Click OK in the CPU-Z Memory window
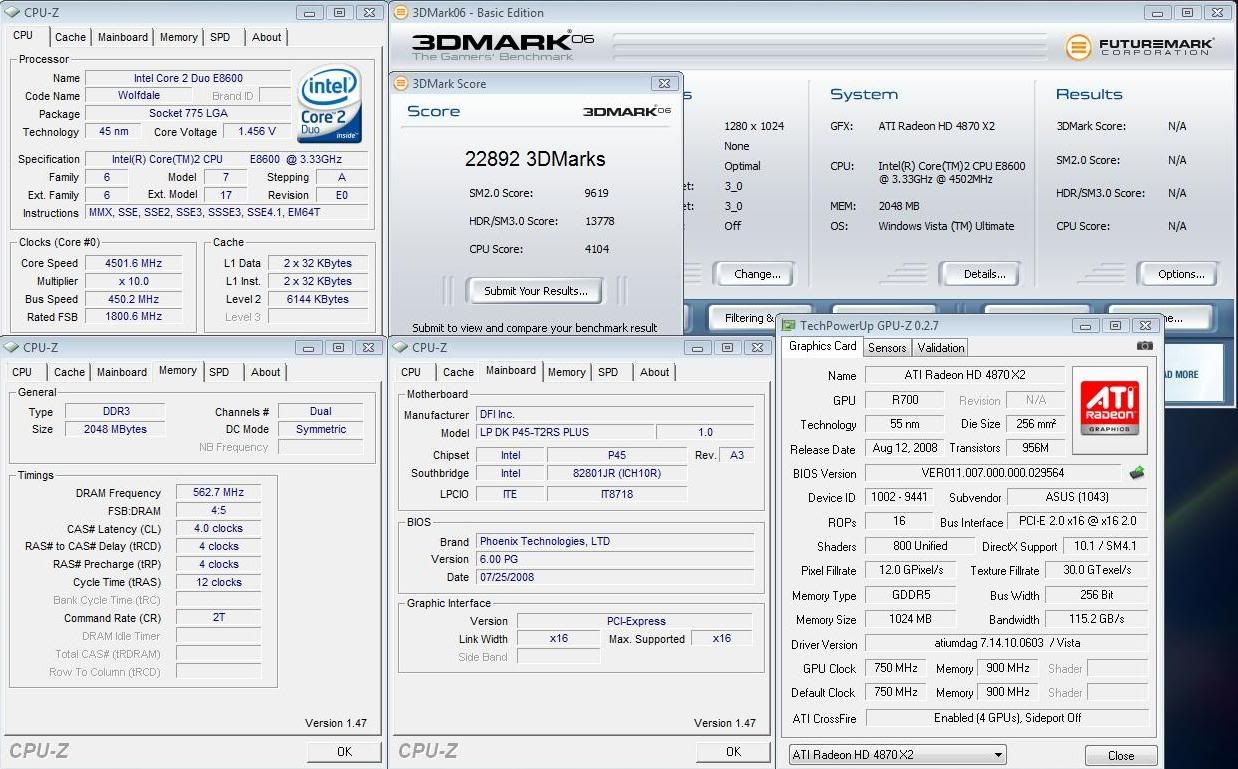The image size is (1238, 769). coord(344,752)
